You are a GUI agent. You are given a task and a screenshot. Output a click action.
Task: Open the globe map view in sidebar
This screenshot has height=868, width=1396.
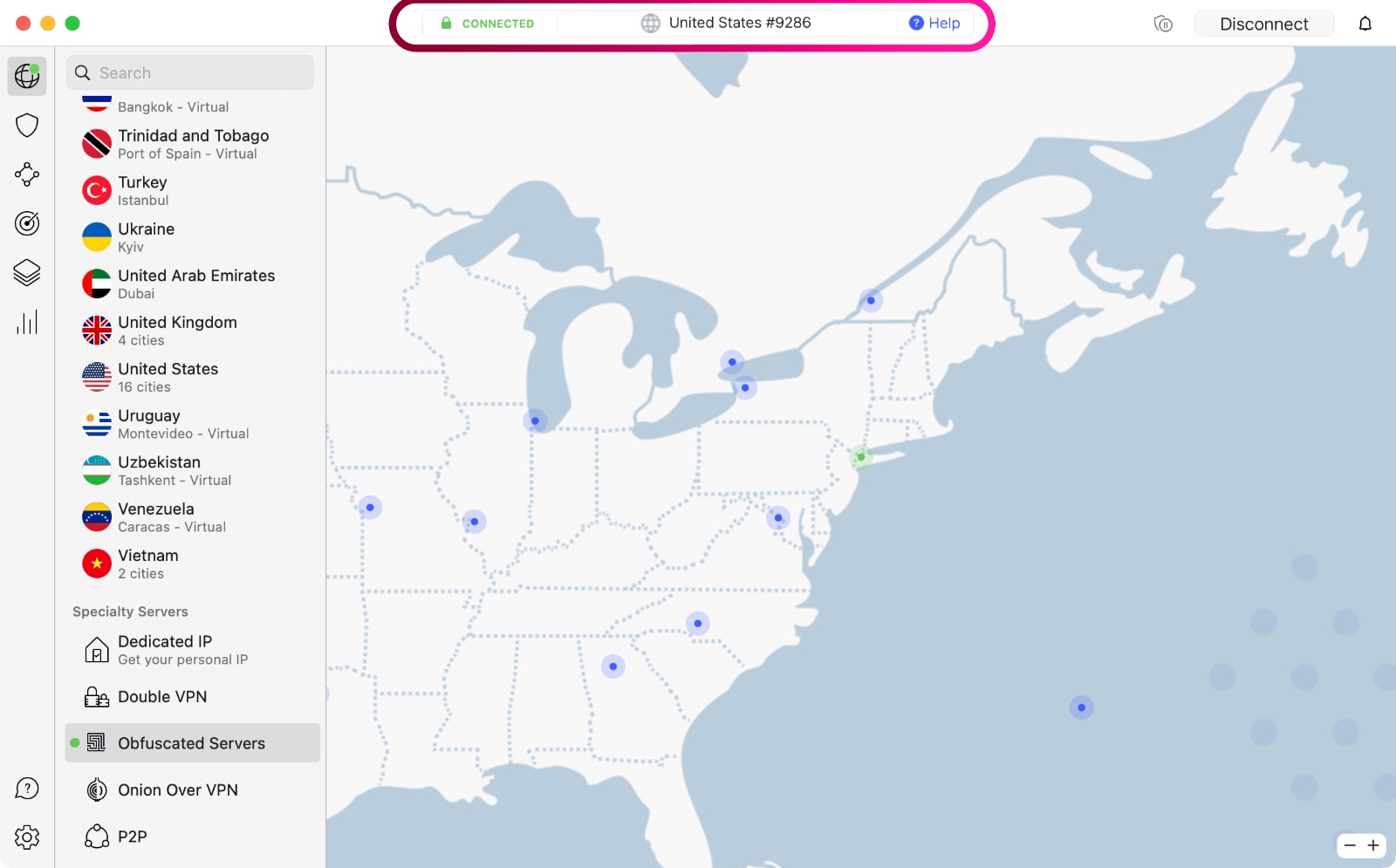pos(27,76)
